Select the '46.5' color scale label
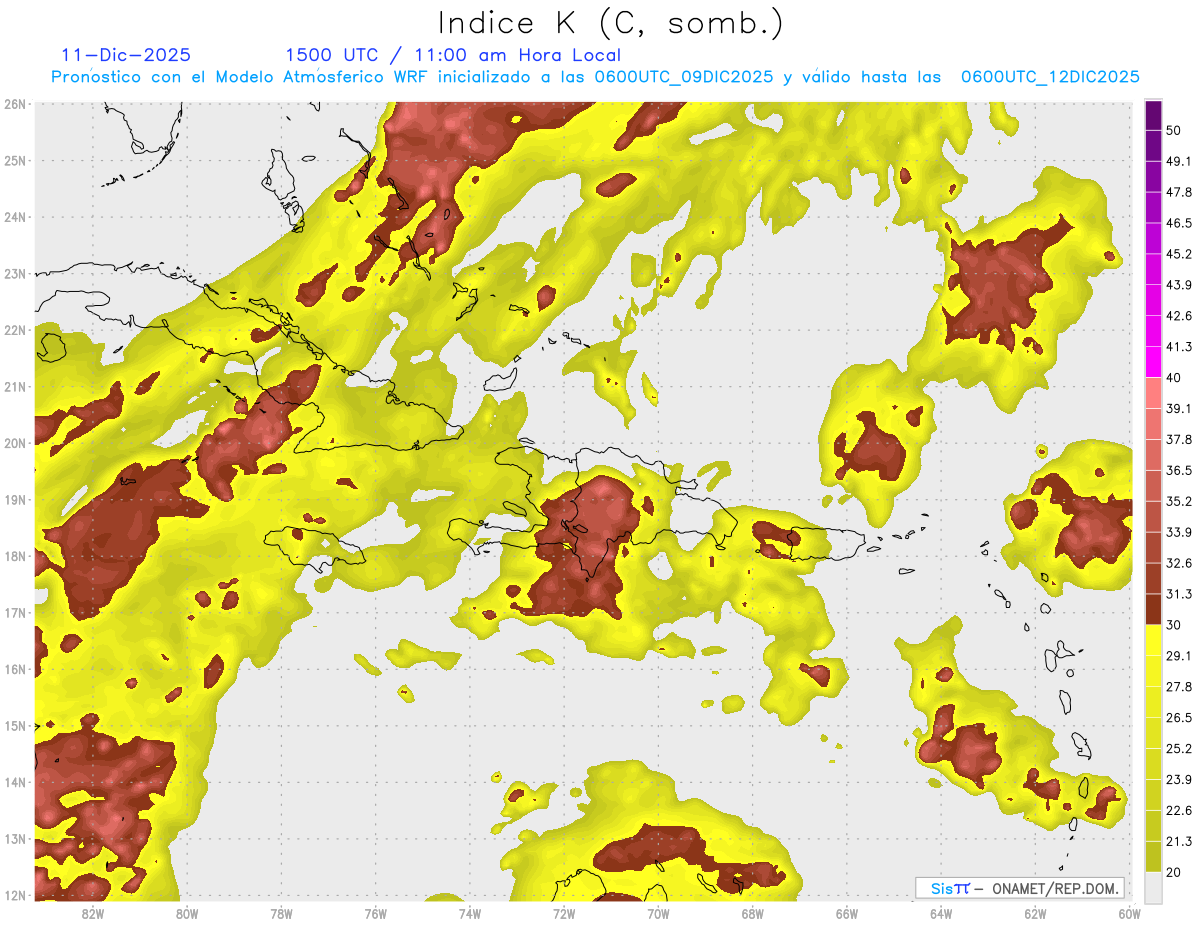The image size is (1200, 927). coord(1179,223)
